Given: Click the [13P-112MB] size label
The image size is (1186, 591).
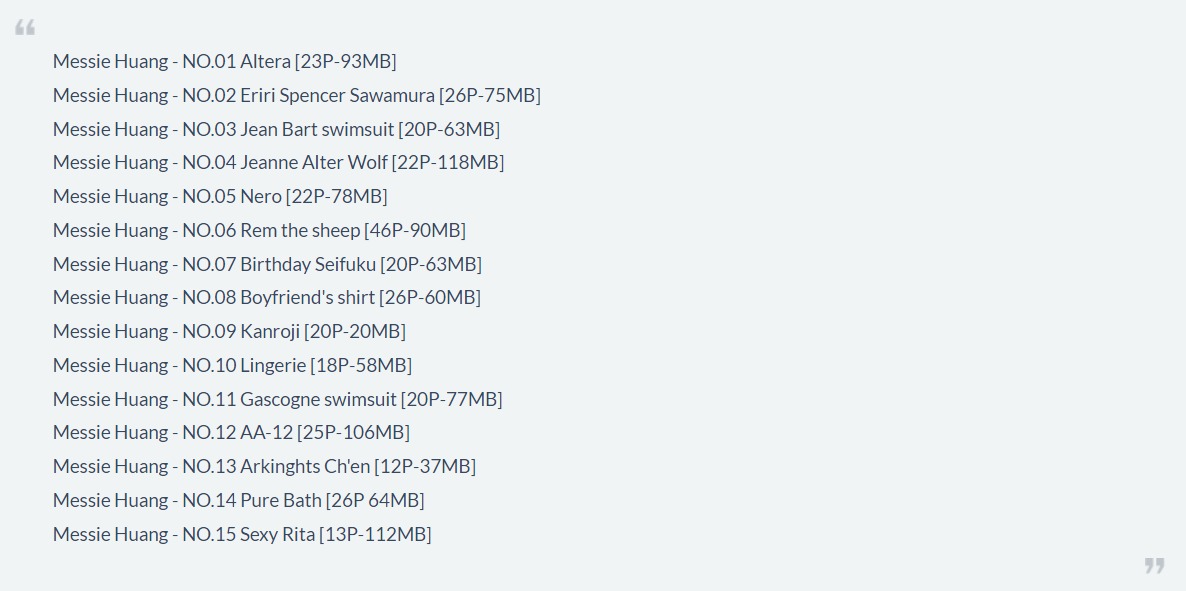Looking at the screenshot, I should click(x=375, y=534).
